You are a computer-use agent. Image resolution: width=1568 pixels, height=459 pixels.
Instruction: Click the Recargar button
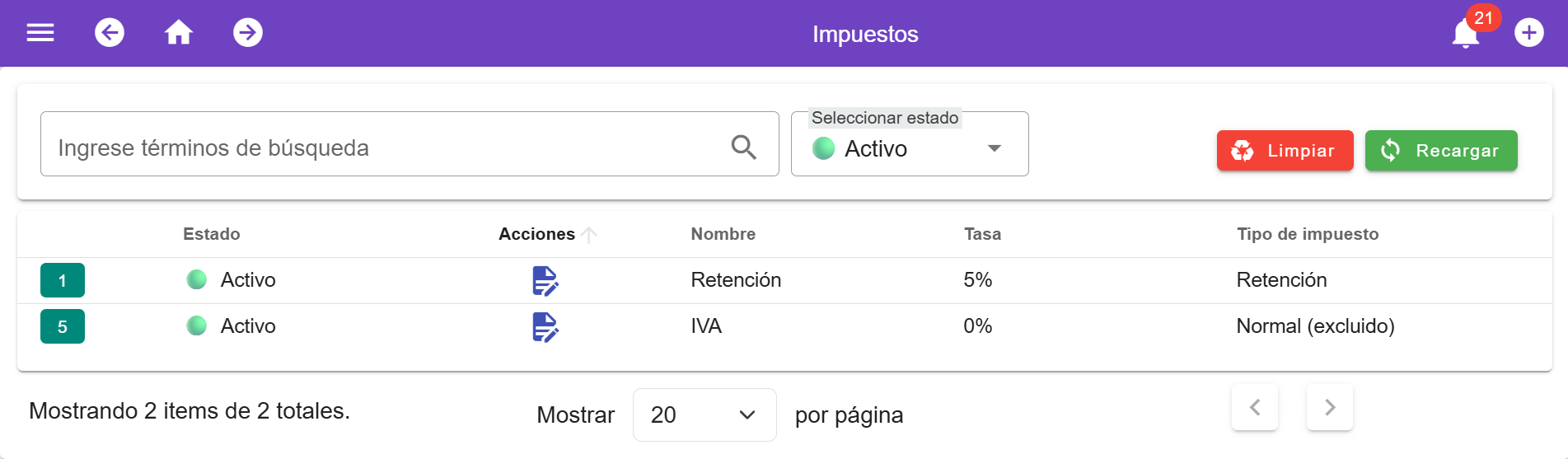coord(1441,151)
